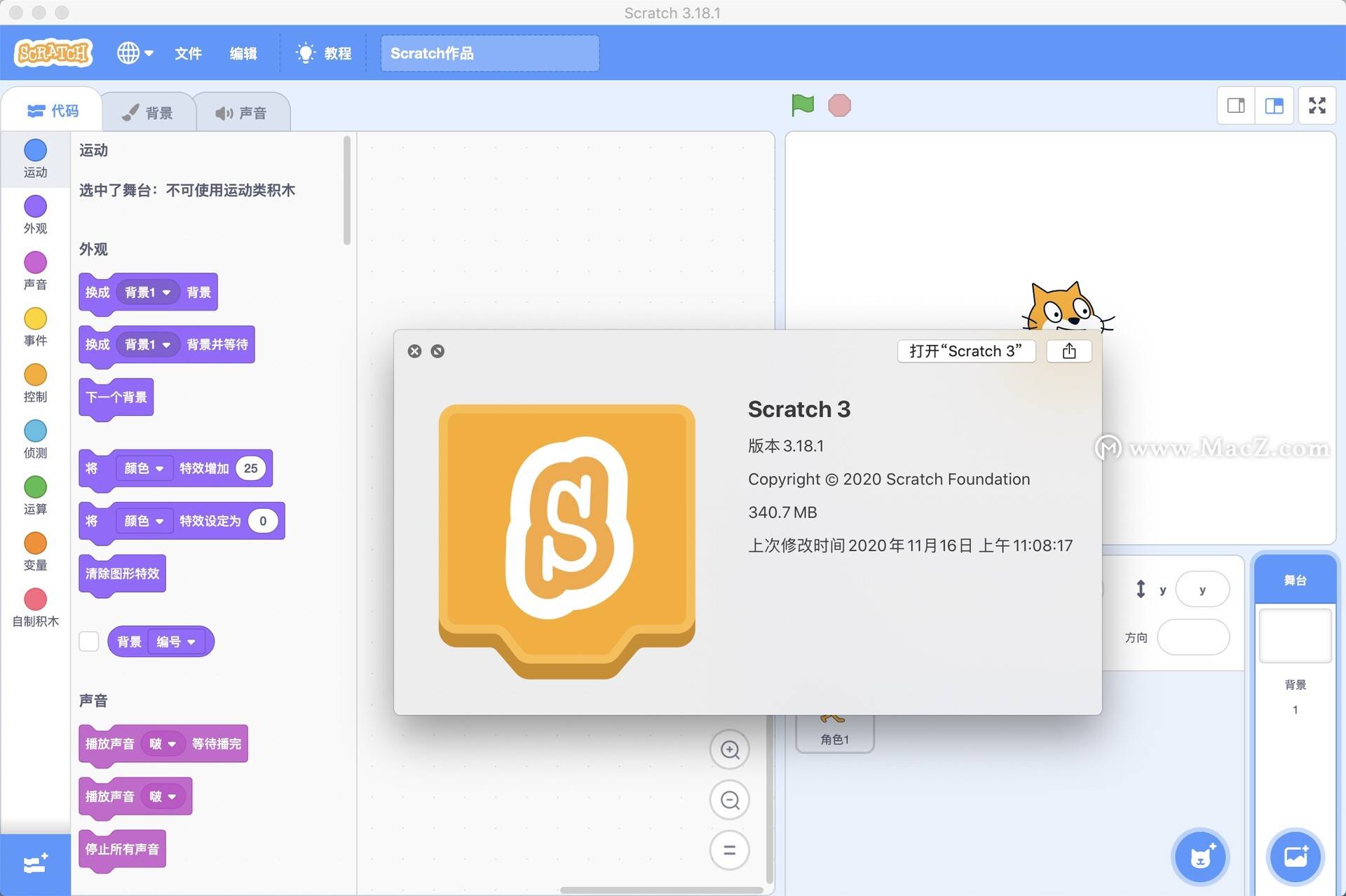Click the tutorials lightbulb icon
This screenshot has width=1346, height=896.
[305, 53]
